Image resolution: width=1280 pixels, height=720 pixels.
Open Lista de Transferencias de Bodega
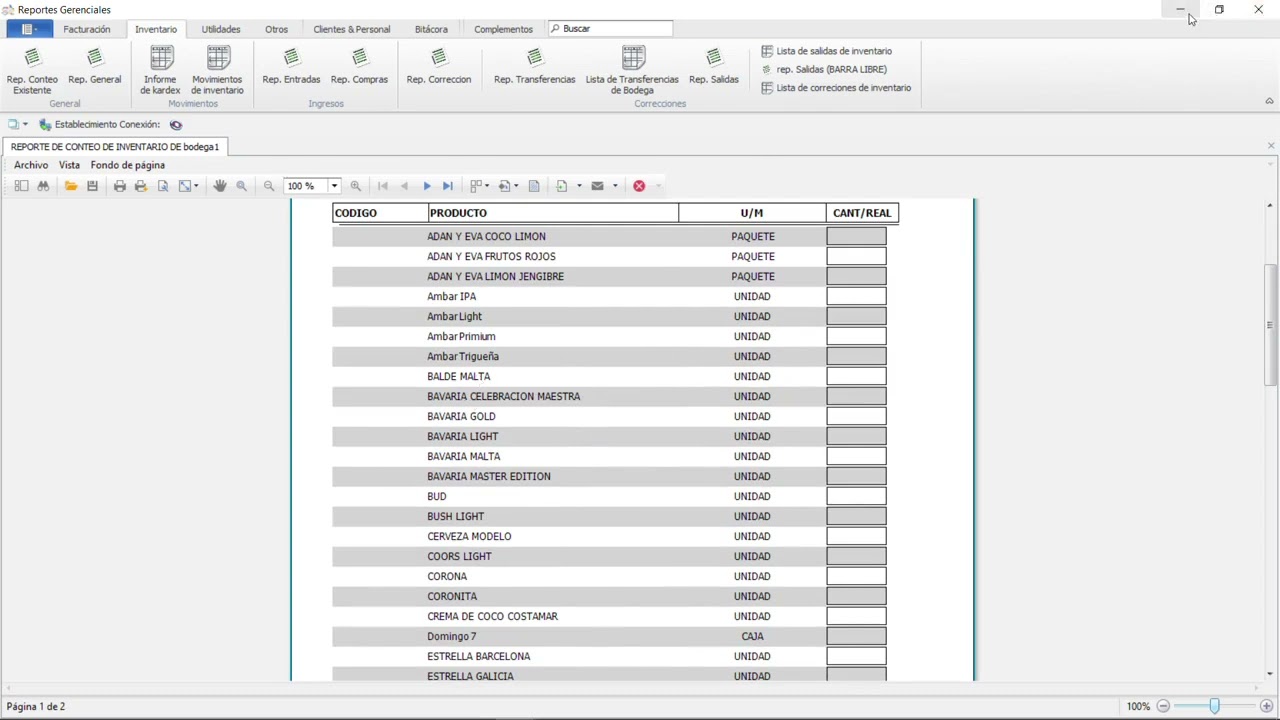632,70
